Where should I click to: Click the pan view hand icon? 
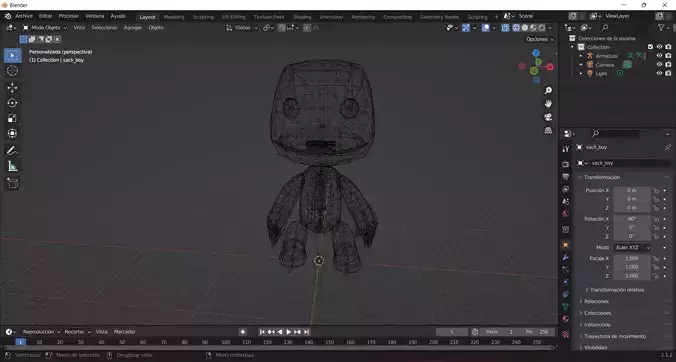(548, 103)
